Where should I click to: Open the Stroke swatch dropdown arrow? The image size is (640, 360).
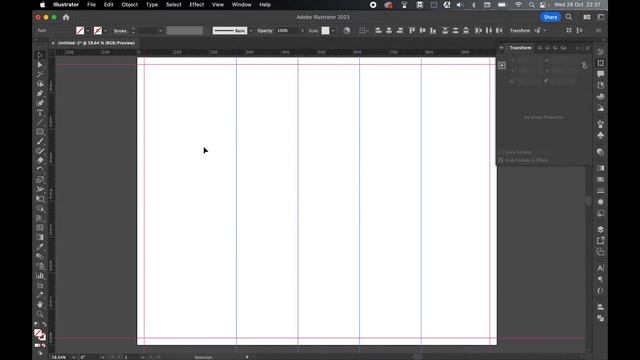105,31
